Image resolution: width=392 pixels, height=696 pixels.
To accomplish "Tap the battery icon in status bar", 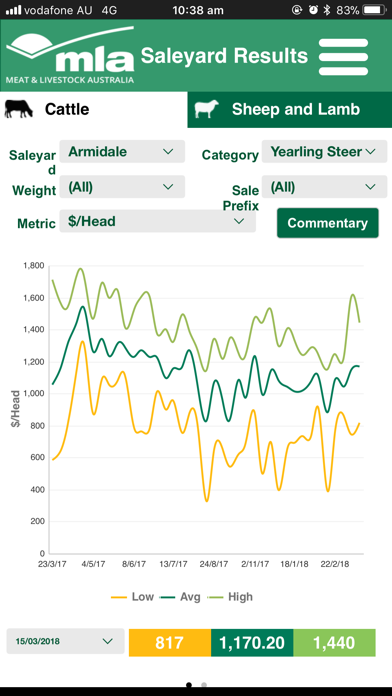I will 375,10.
